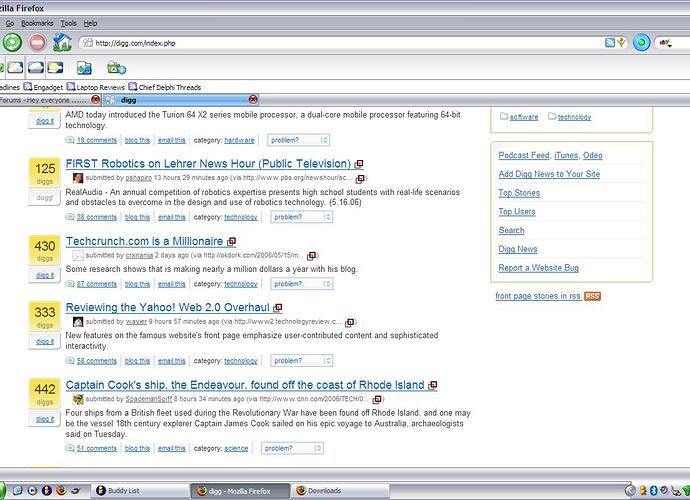
Task: Open external-link icon beside FIRST Robotics title
Action: [x=359, y=164]
